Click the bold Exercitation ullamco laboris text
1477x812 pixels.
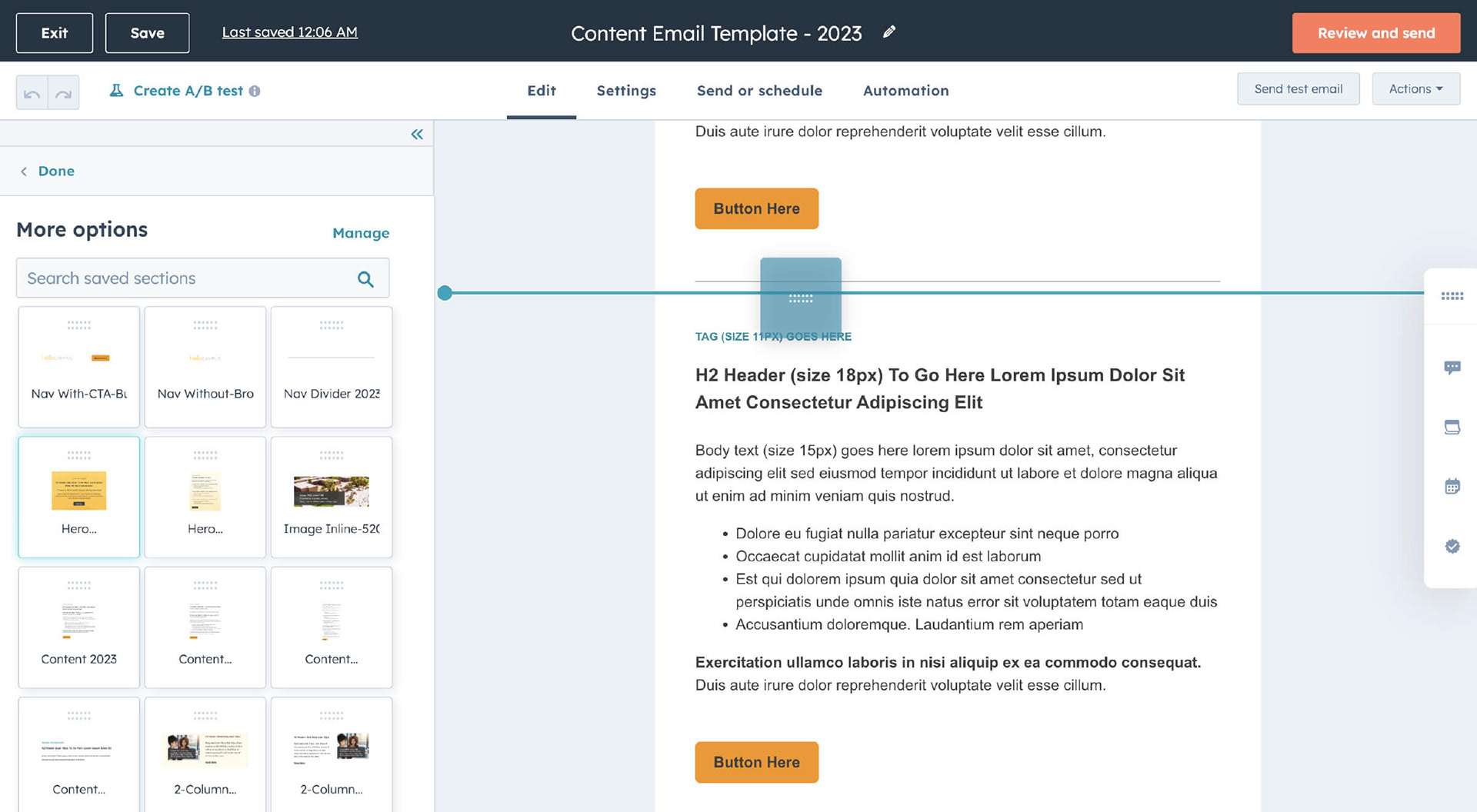point(948,662)
